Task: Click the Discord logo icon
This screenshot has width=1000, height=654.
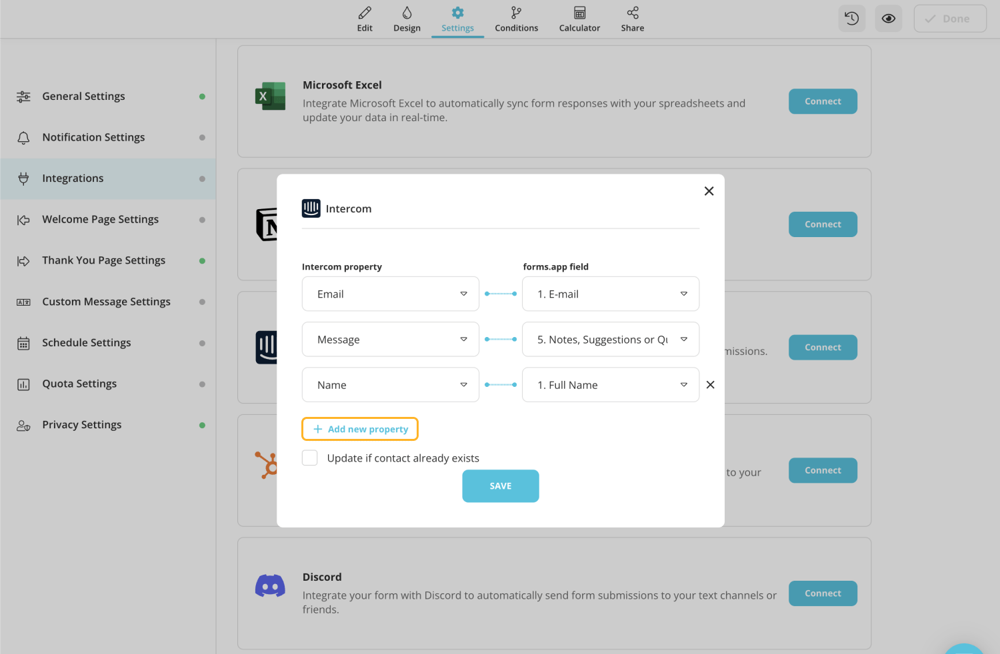Action: (270, 586)
